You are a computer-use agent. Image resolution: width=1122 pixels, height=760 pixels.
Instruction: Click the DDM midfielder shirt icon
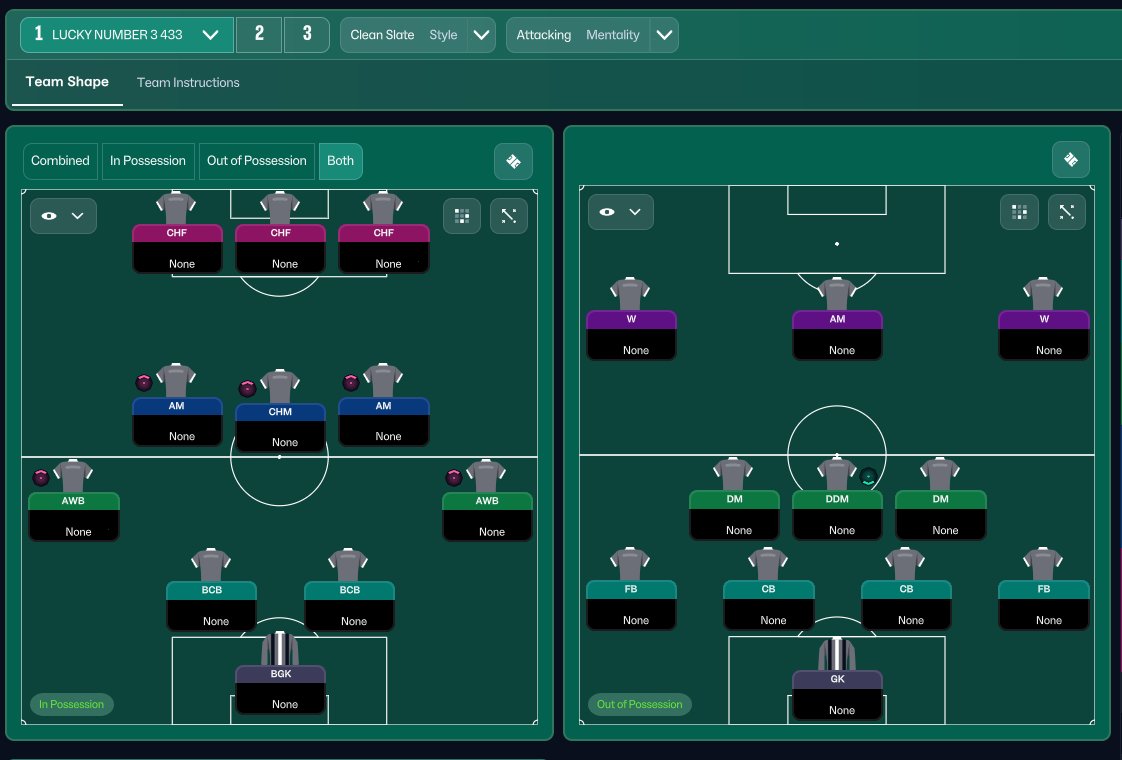pos(836,474)
